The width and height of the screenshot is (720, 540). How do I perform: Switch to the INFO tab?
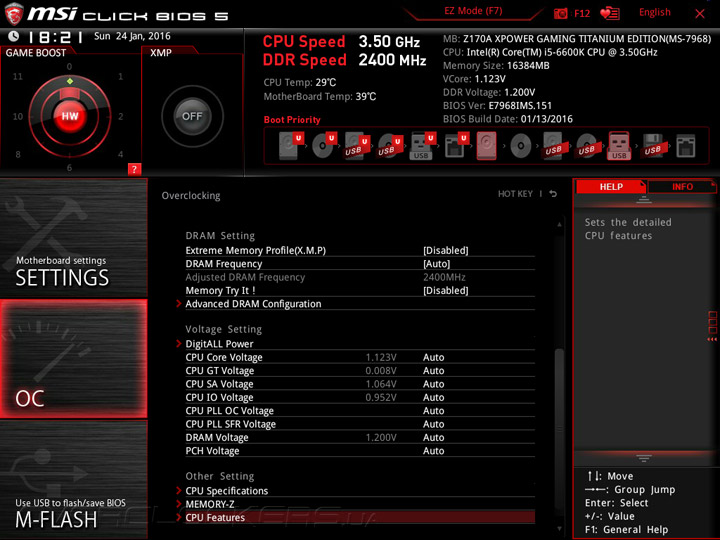click(x=682, y=186)
